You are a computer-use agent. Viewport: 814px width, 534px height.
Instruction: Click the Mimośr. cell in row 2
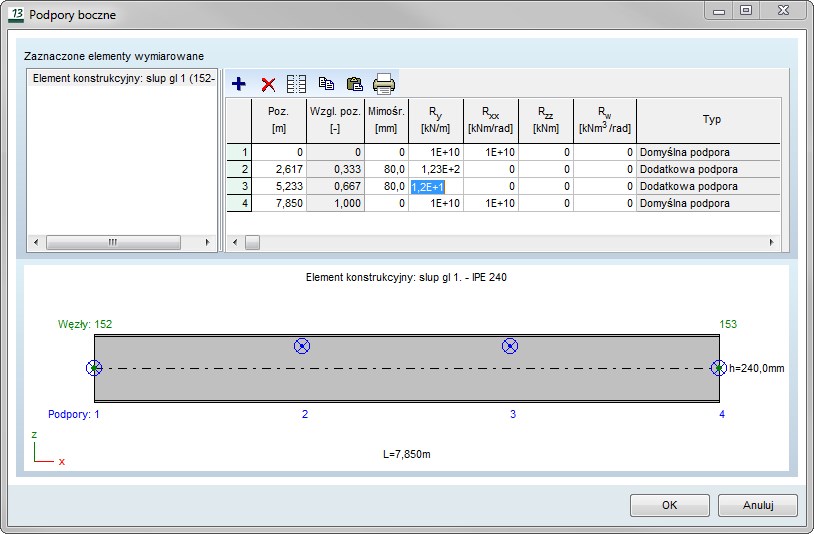point(385,170)
